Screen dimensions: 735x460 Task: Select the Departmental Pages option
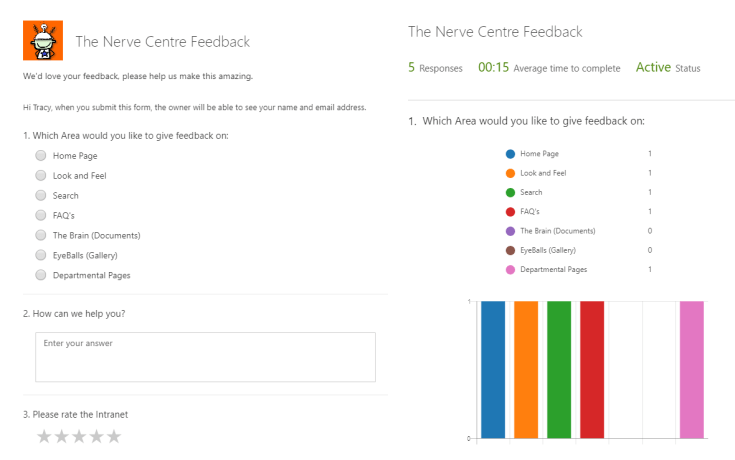point(41,275)
